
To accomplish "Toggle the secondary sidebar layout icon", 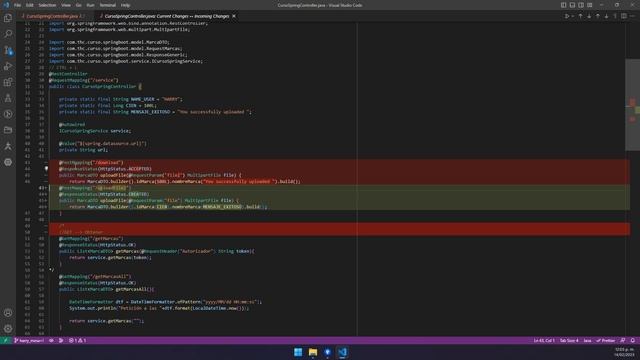I will (581, 5).
